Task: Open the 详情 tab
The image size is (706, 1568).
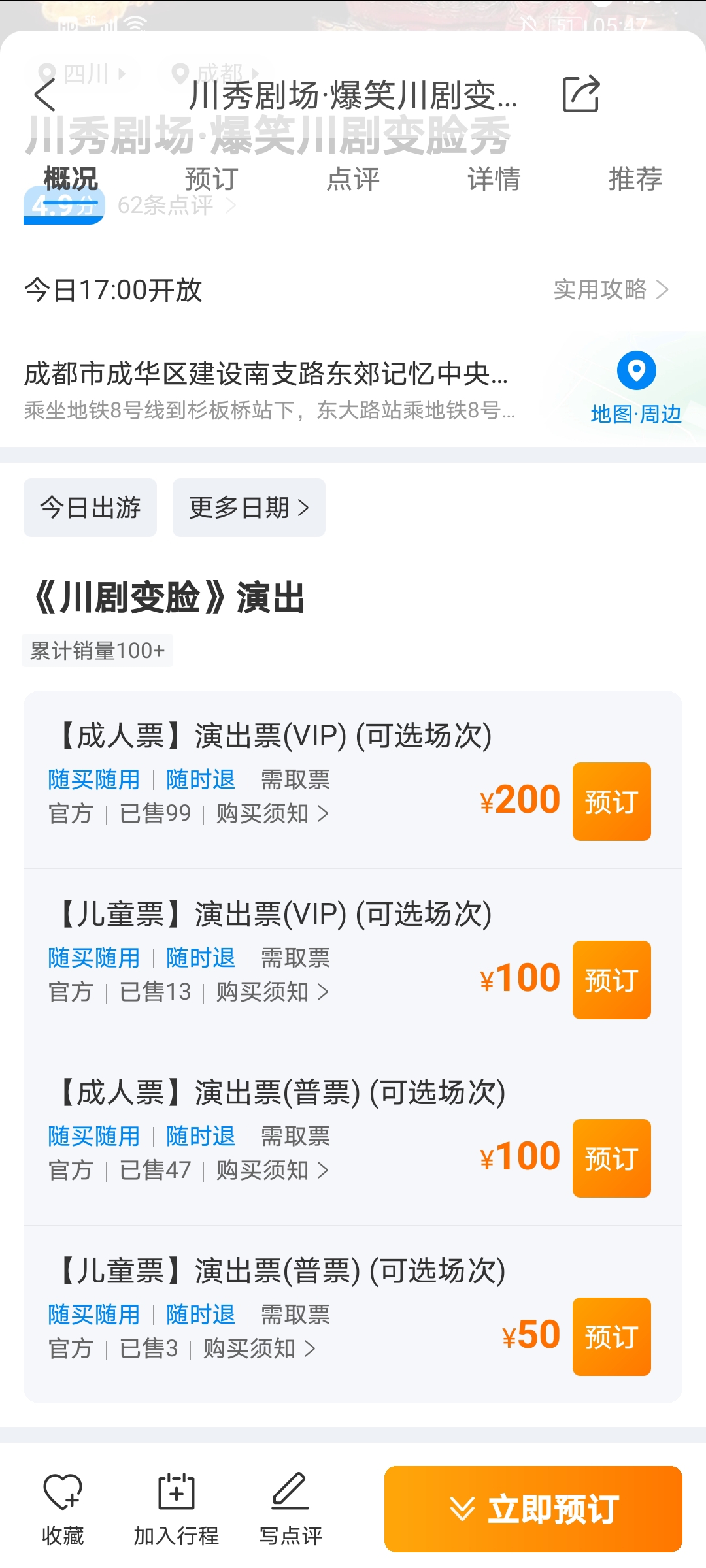Action: [x=494, y=179]
